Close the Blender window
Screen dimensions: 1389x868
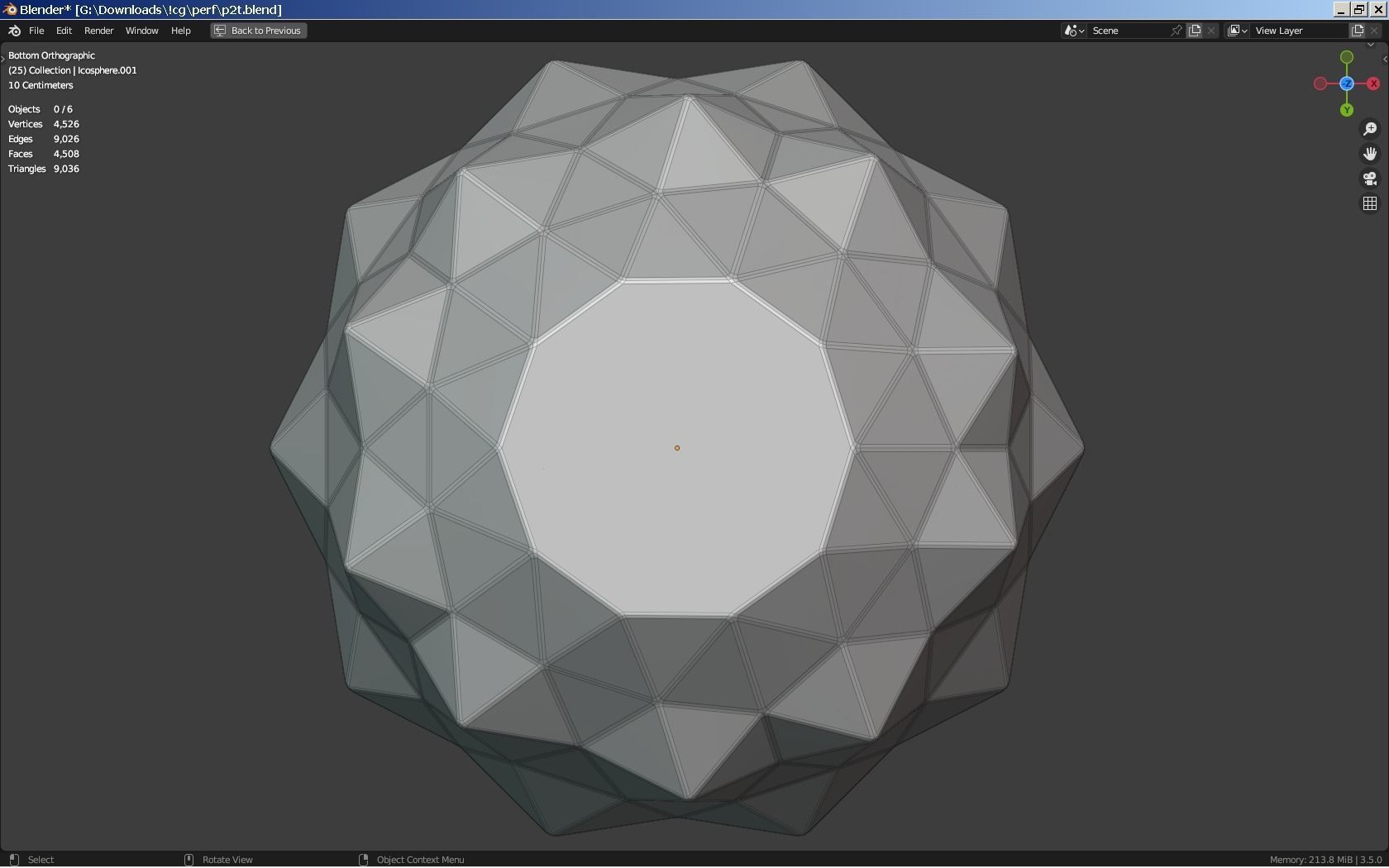click(1378, 10)
